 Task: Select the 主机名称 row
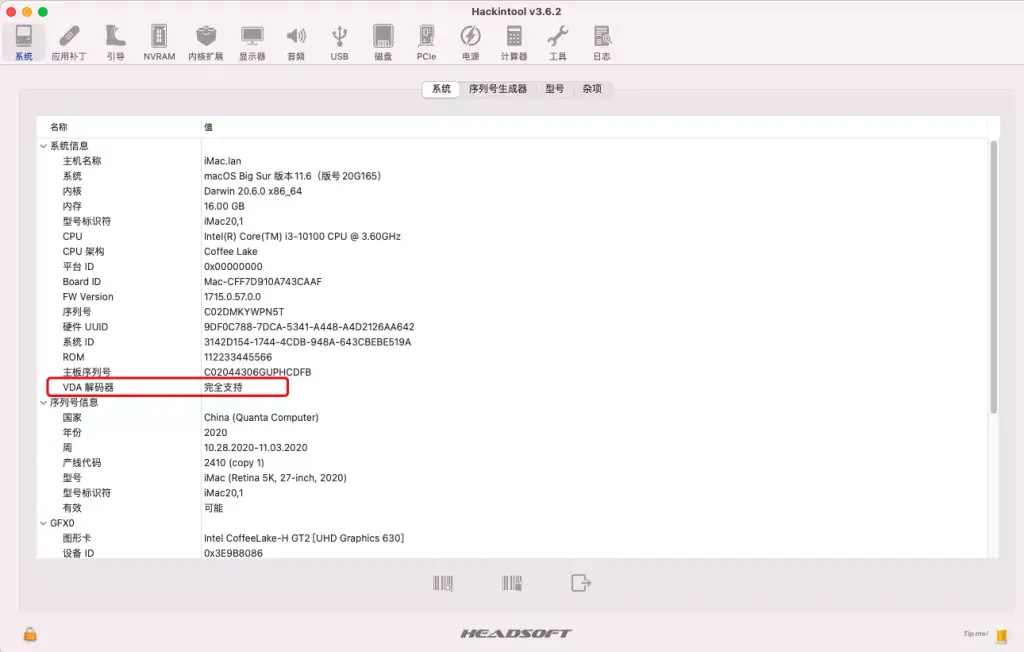pos(513,161)
